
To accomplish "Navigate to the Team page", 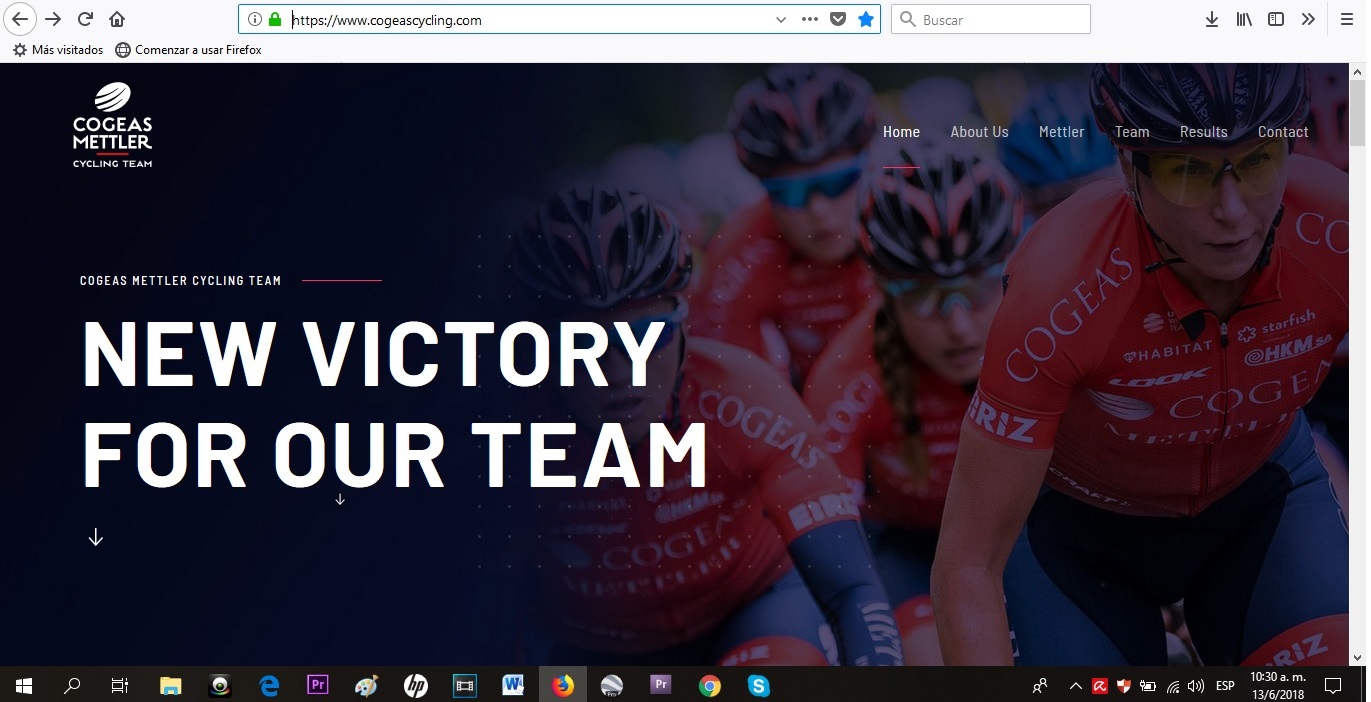I will (1132, 131).
